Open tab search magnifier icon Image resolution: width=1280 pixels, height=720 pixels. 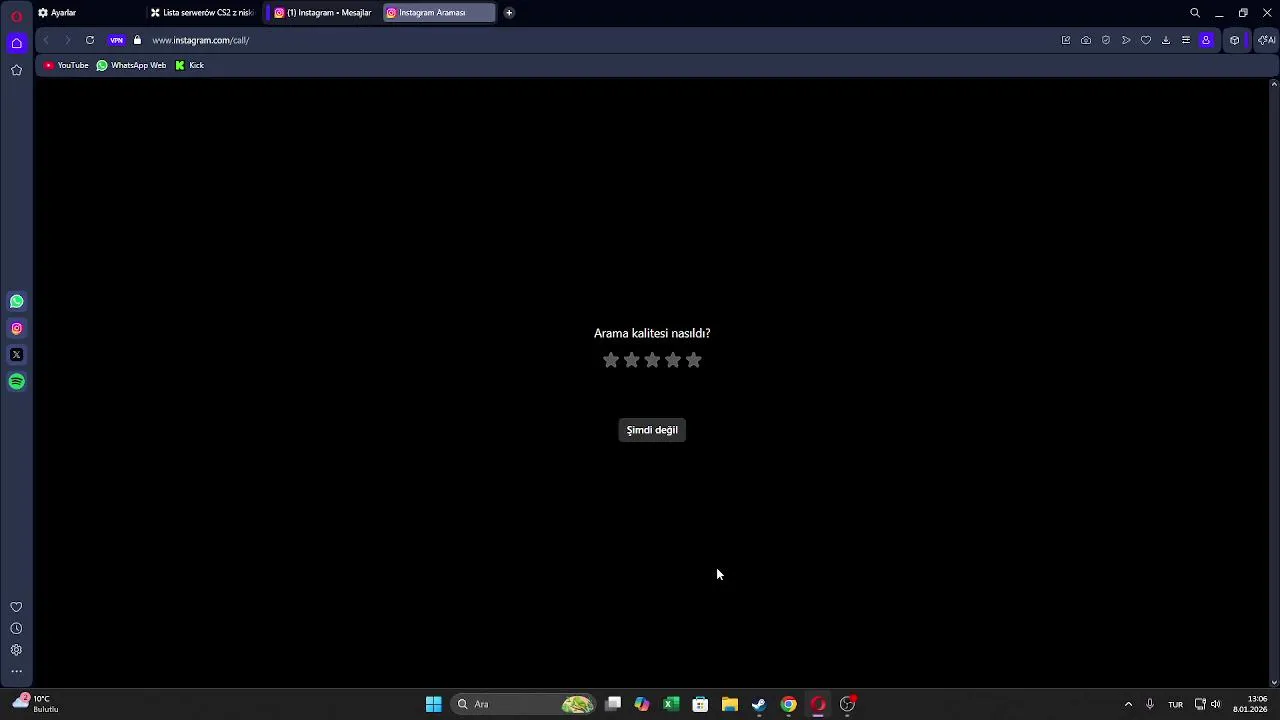(x=1195, y=13)
